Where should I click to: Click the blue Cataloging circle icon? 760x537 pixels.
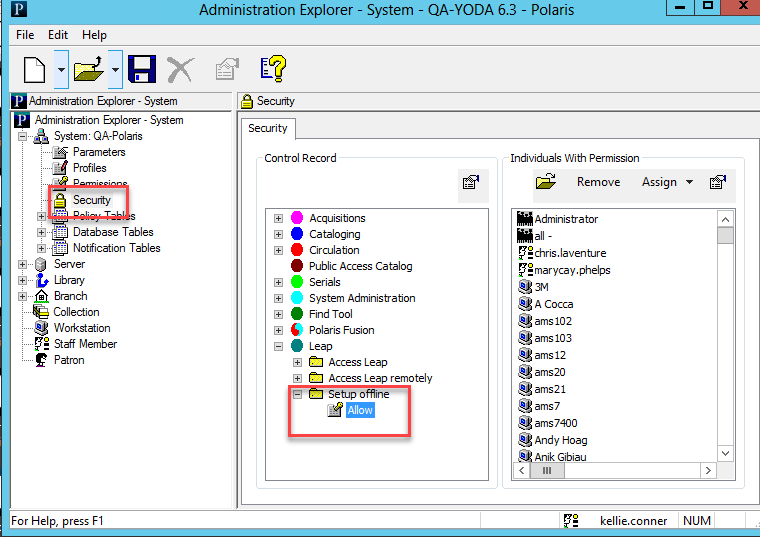pyautogui.click(x=297, y=234)
